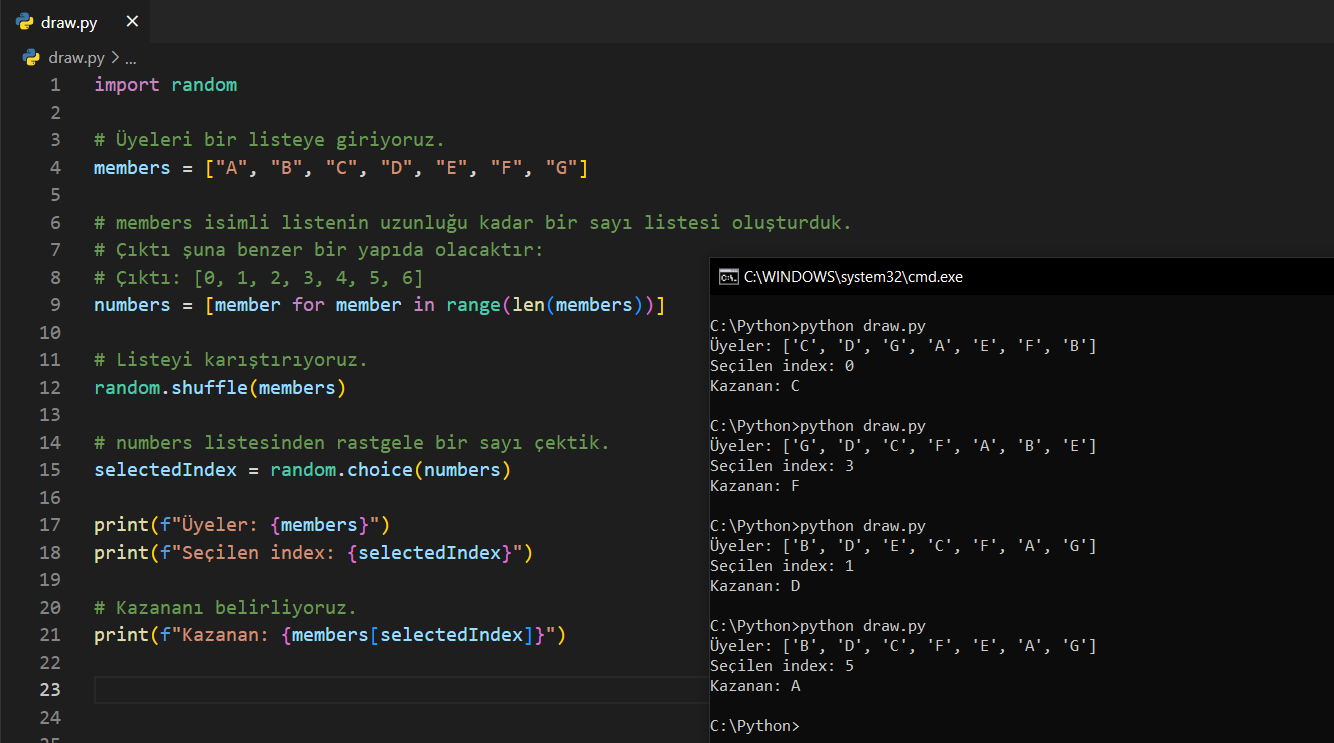Open the cmd.exe window system menu icon
This screenshot has height=743, width=1334.
click(728, 277)
